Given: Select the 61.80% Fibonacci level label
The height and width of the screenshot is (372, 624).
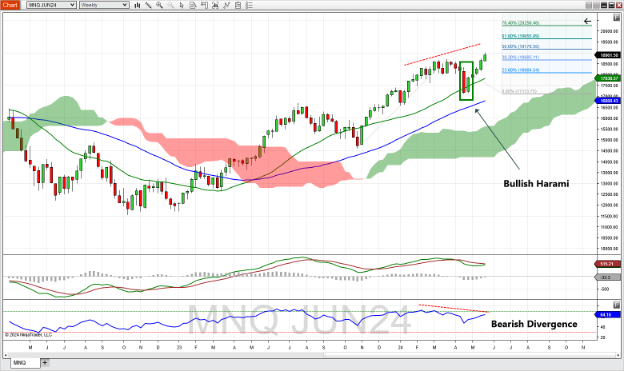Looking at the screenshot, I should (x=520, y=36).
